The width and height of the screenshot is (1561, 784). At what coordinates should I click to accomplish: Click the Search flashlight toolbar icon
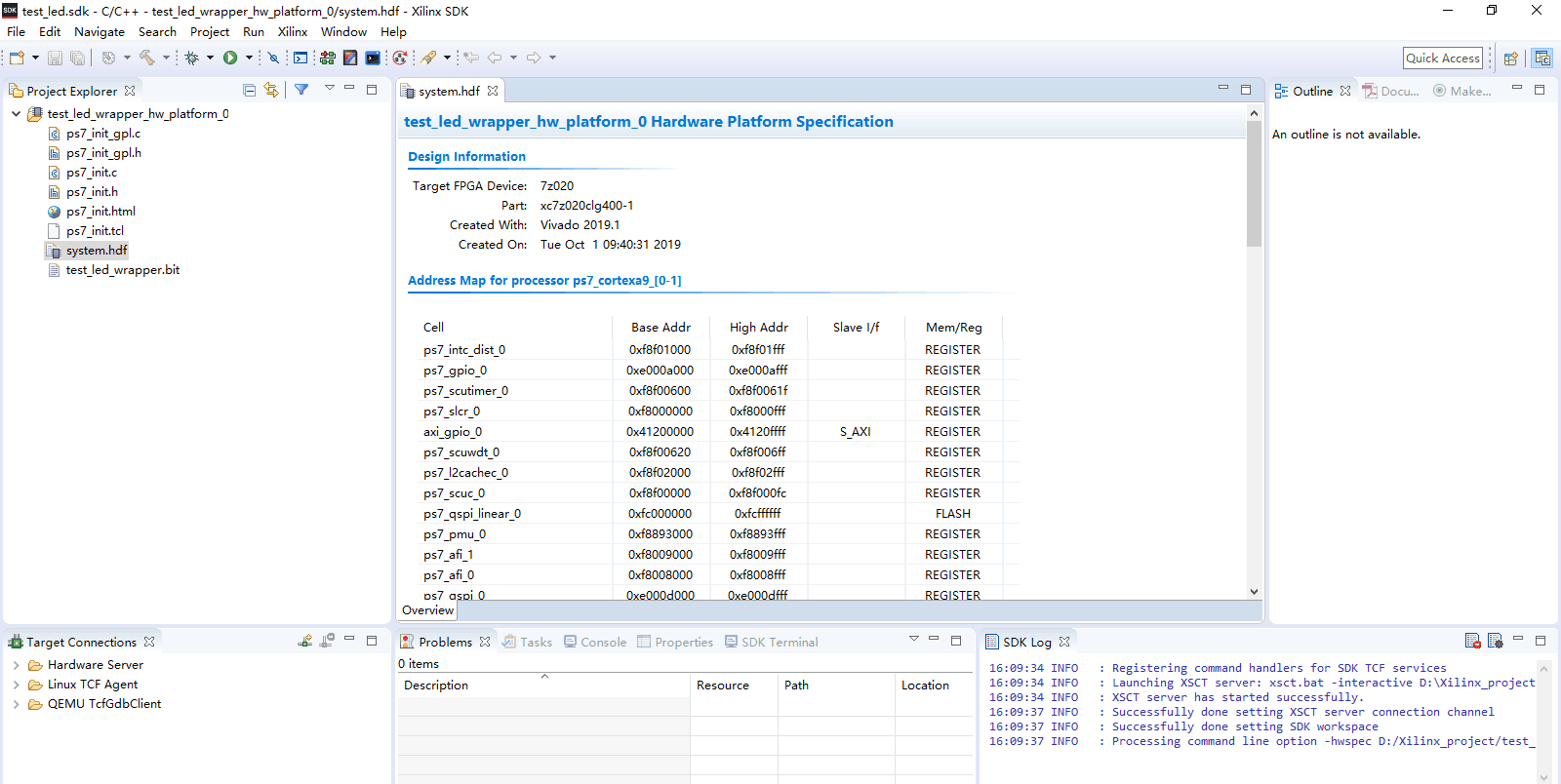point(428,58)
